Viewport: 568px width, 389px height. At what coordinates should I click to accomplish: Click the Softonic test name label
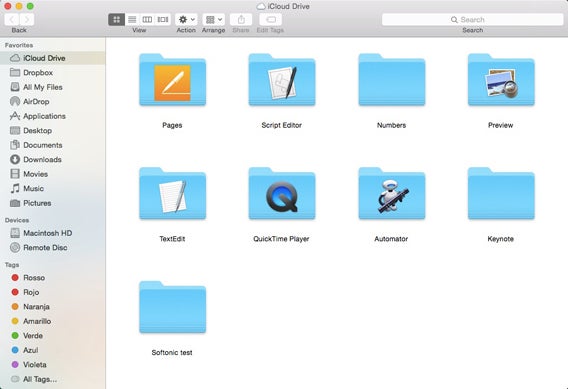click(172, 352)
